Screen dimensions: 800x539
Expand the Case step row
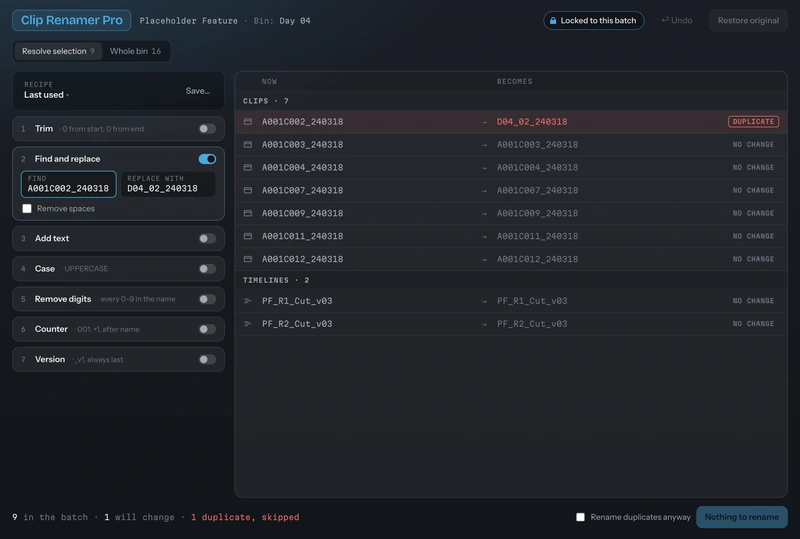point(118,268)
